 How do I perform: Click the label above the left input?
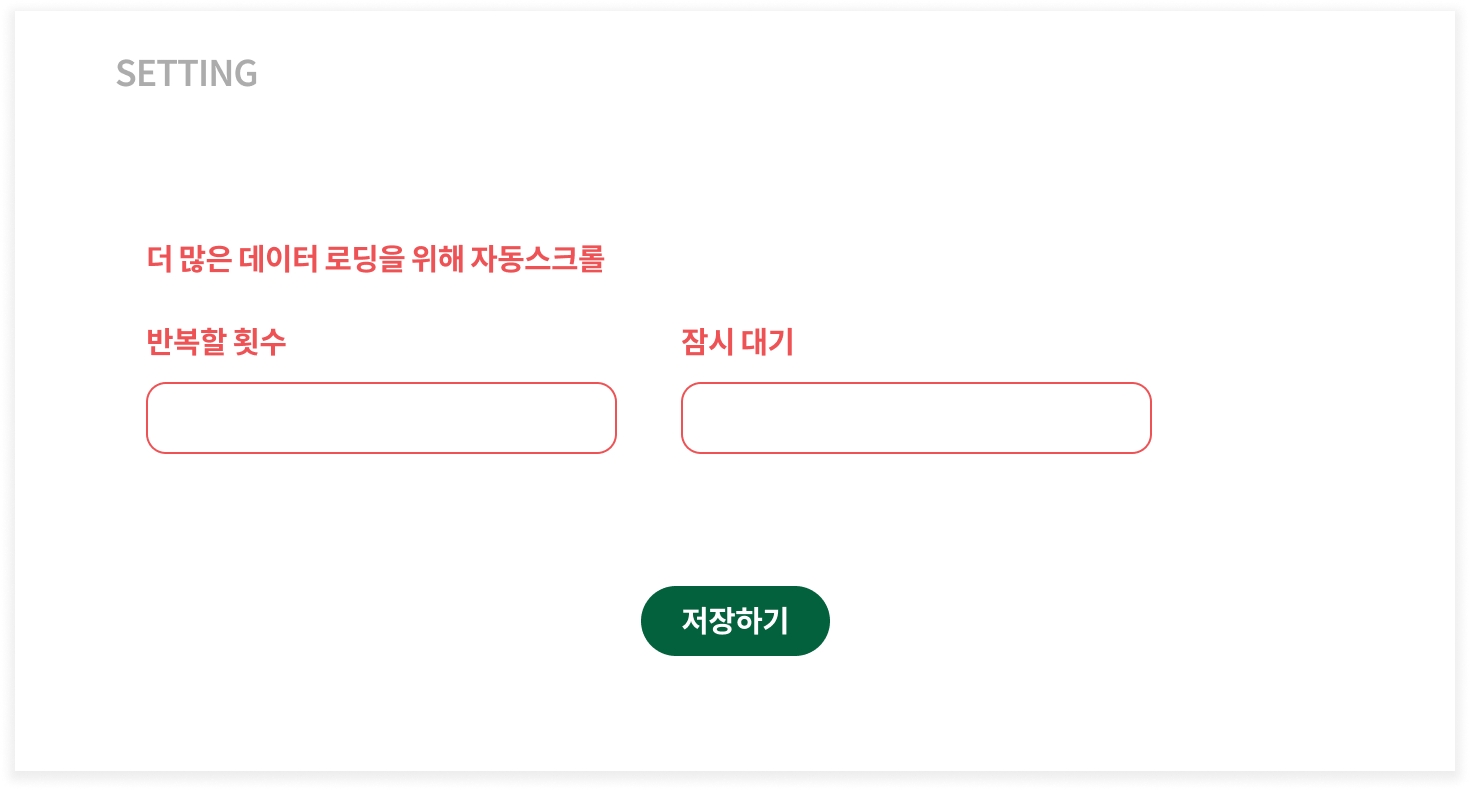click(216, 342)
